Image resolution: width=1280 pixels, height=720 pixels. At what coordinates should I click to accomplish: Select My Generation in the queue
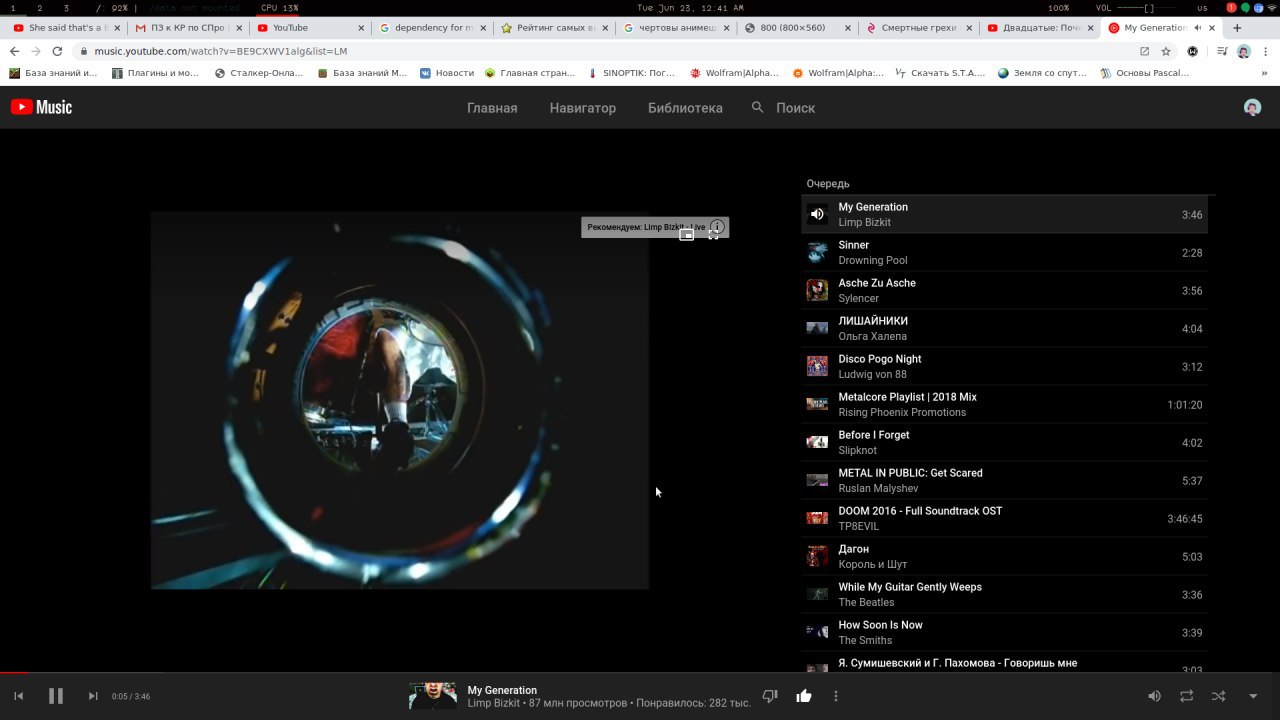pyautogui.click(x=1004, y=214)
